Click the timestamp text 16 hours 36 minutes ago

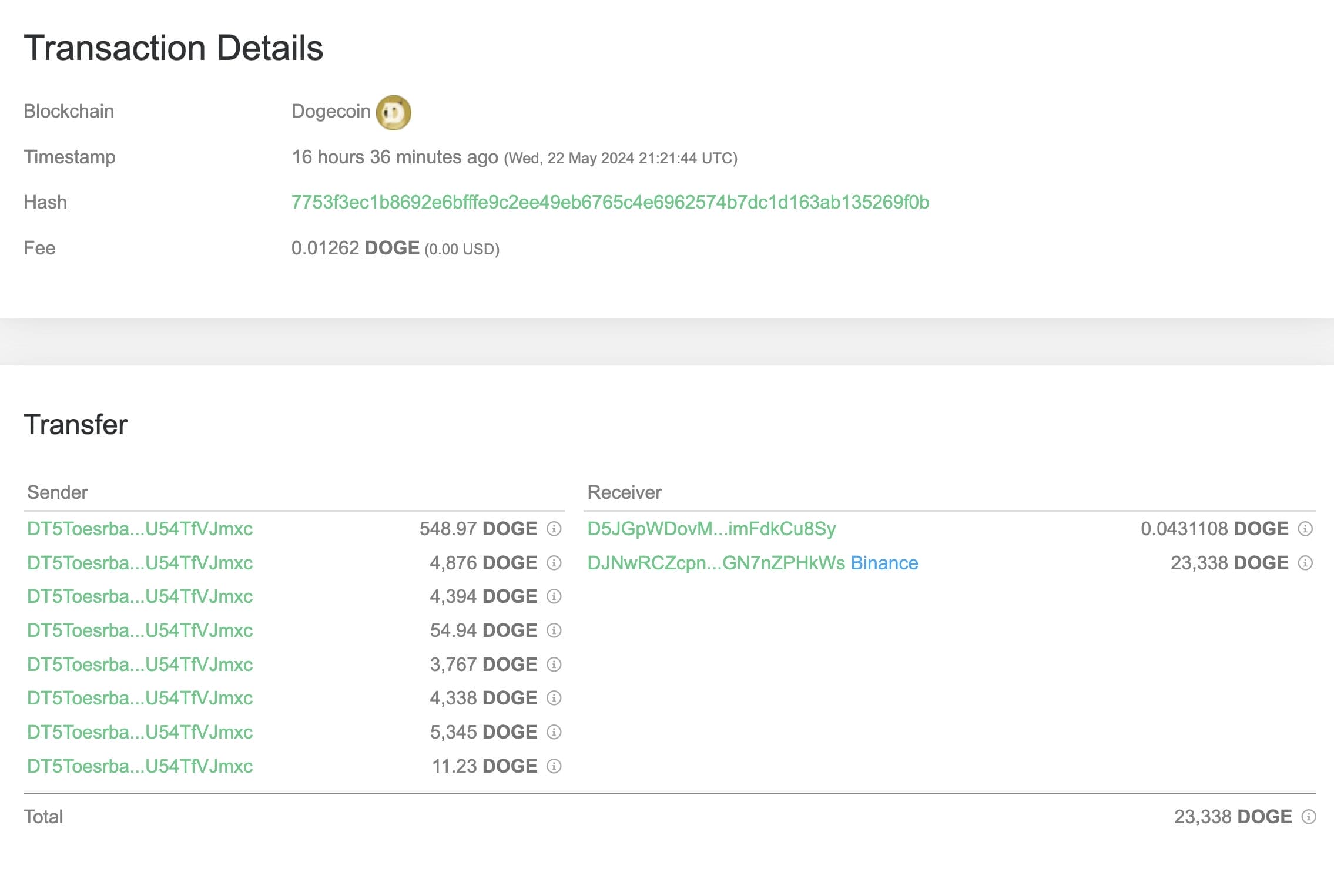(395, 157)
